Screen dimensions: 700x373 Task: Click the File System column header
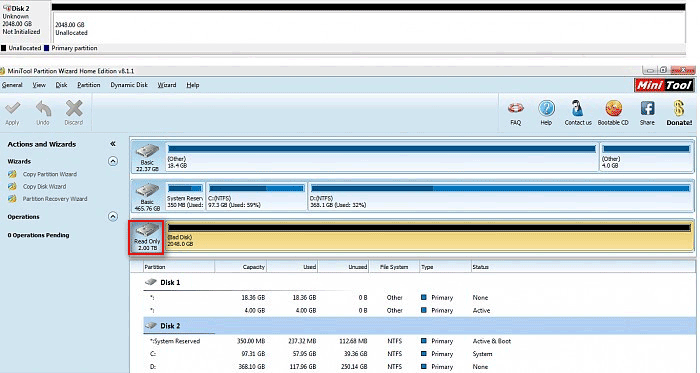394,267
